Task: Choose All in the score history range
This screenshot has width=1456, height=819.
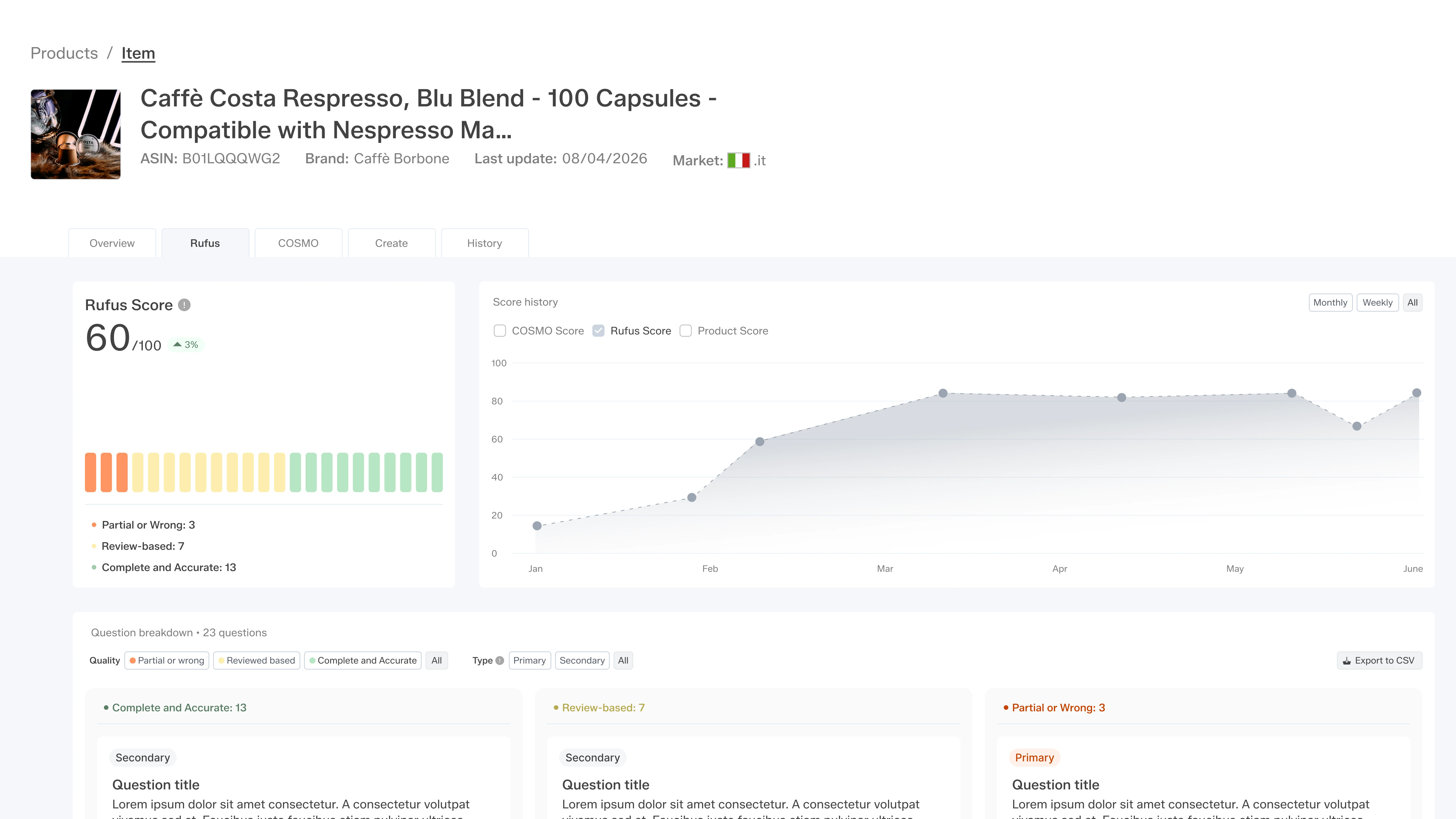Action: (1413, 302)
